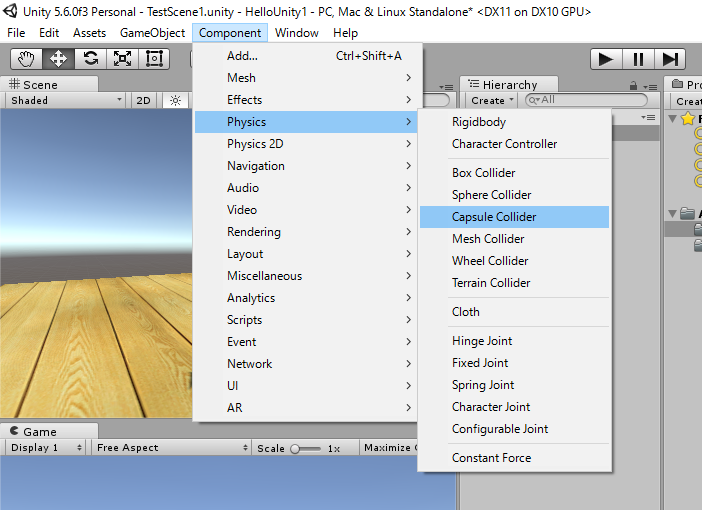
Task: Open the Help menu
Action: pos(345,33)
